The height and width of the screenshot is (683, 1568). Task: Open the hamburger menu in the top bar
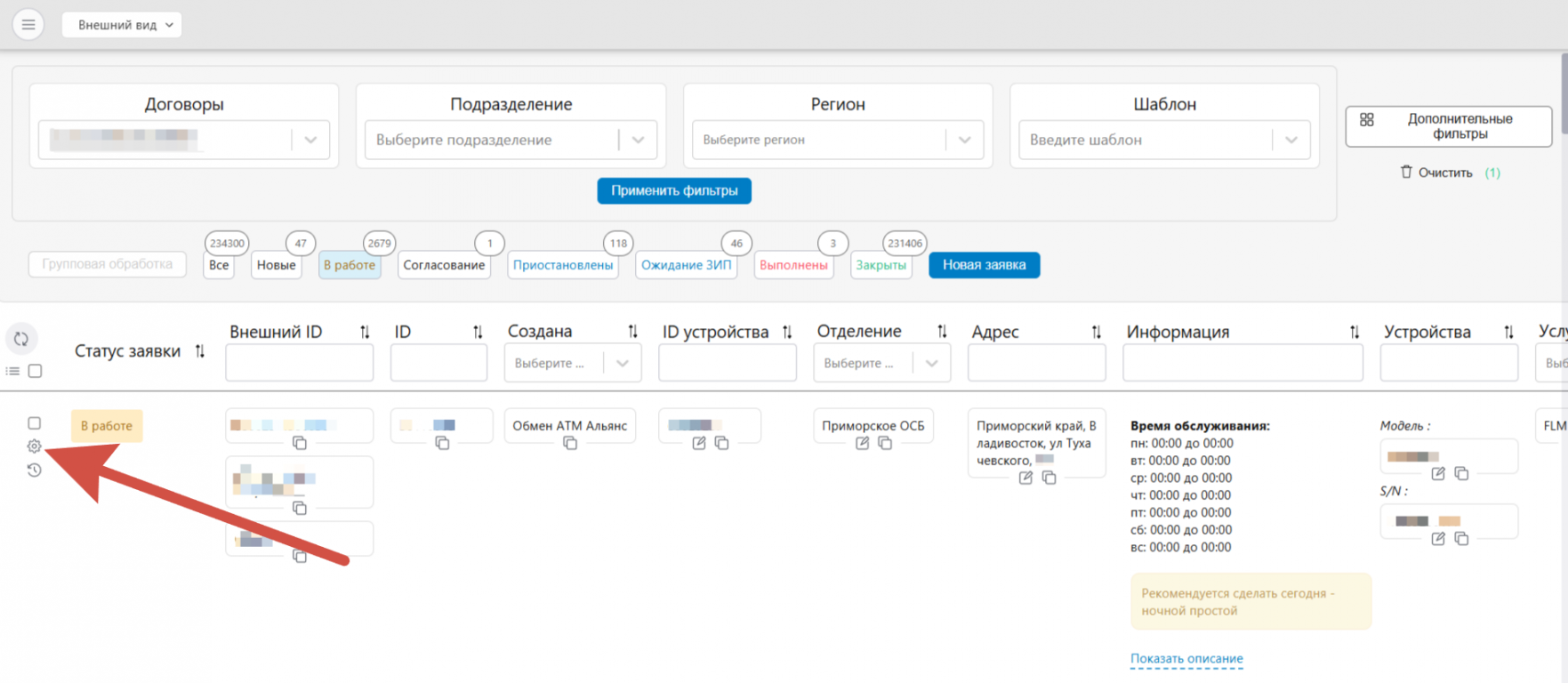[x=28, y=25]
